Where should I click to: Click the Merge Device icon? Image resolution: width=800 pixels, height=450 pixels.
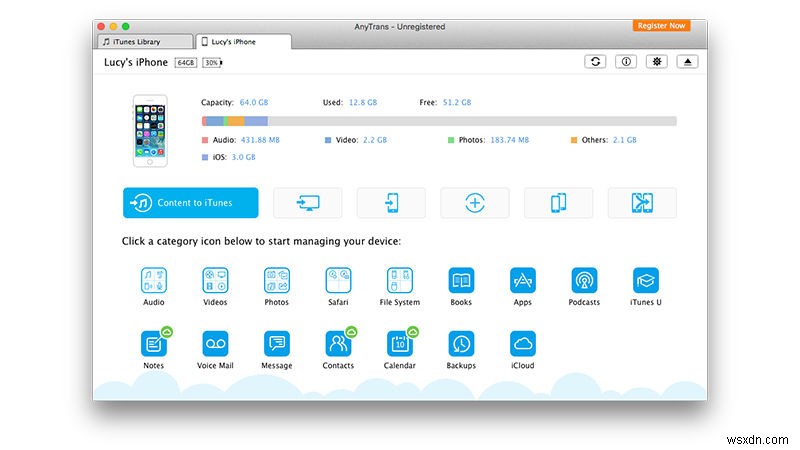point(642,203)
